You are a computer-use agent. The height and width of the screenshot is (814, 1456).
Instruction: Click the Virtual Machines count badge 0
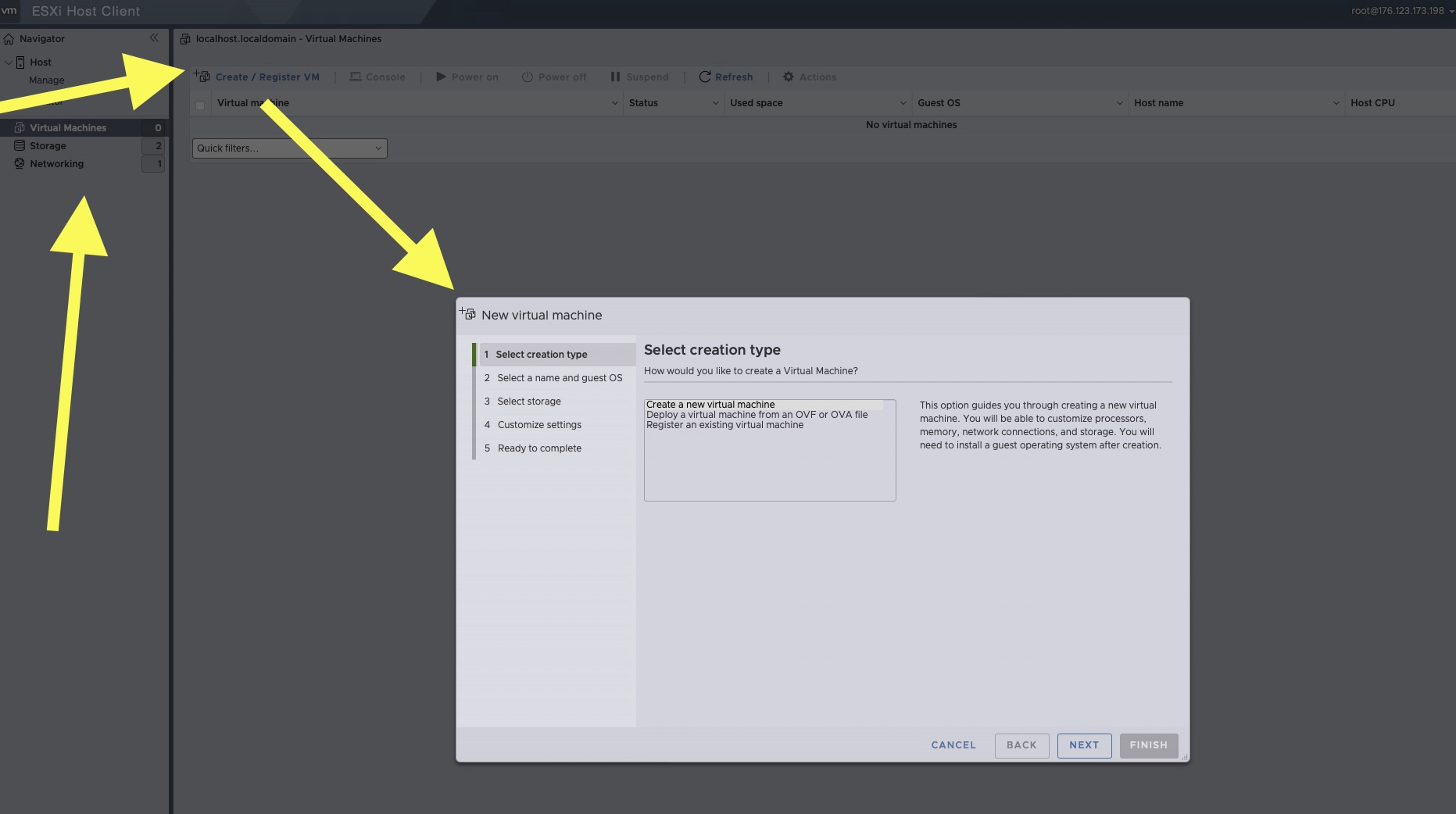[153, 127]
